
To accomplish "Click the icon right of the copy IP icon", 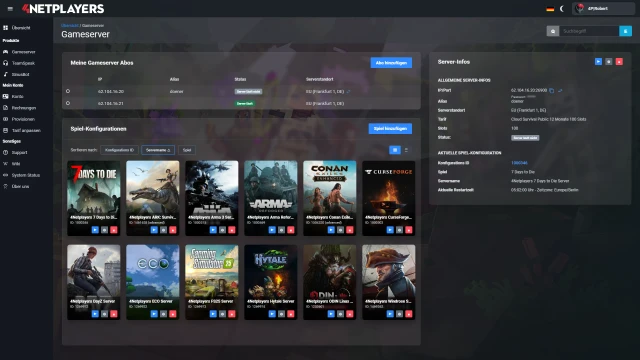I will (560, 91).
